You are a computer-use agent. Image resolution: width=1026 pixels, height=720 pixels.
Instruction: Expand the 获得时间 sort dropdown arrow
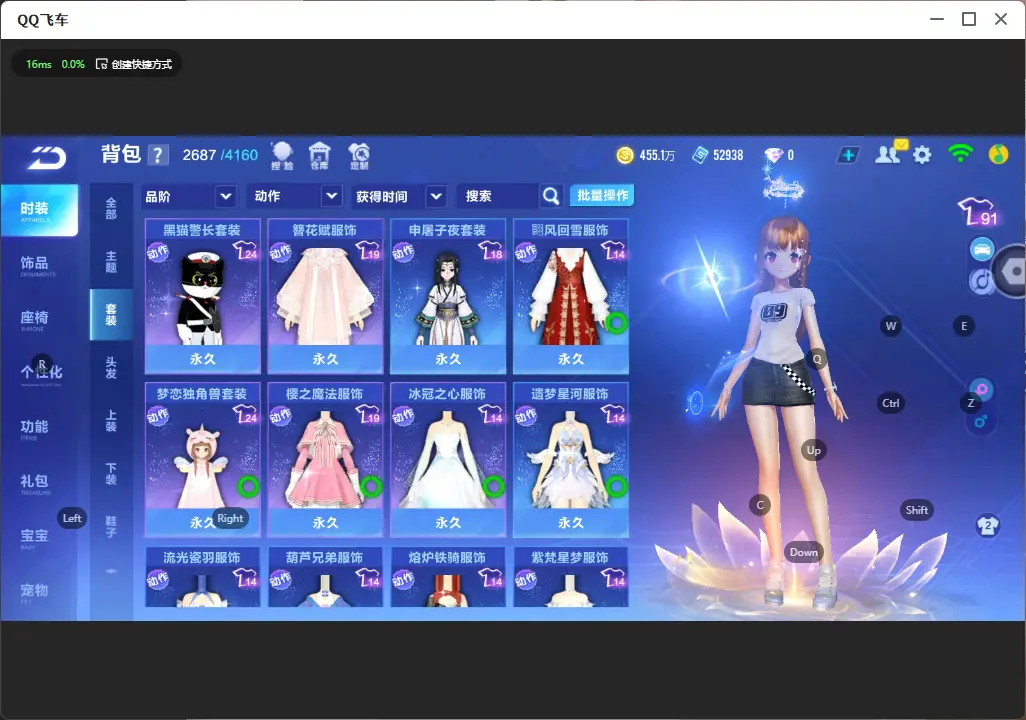pyautogui.click(x=436, y=196)
